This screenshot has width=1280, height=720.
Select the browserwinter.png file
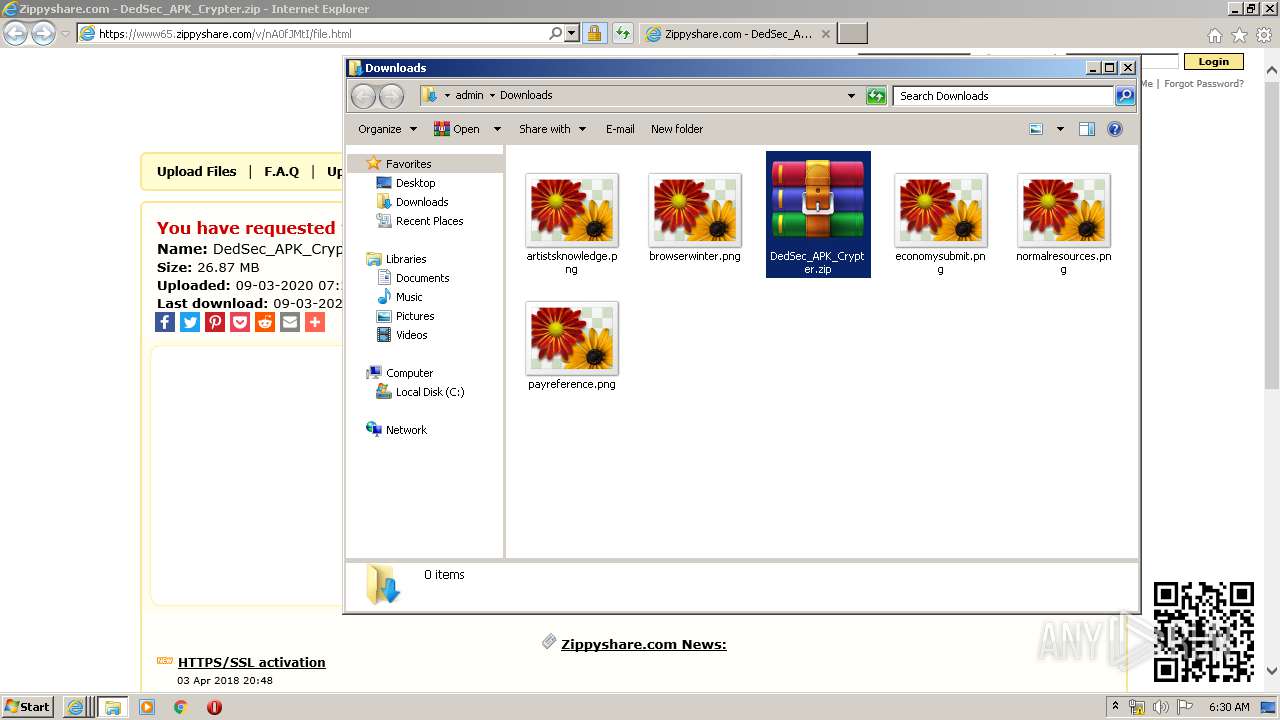695,218
